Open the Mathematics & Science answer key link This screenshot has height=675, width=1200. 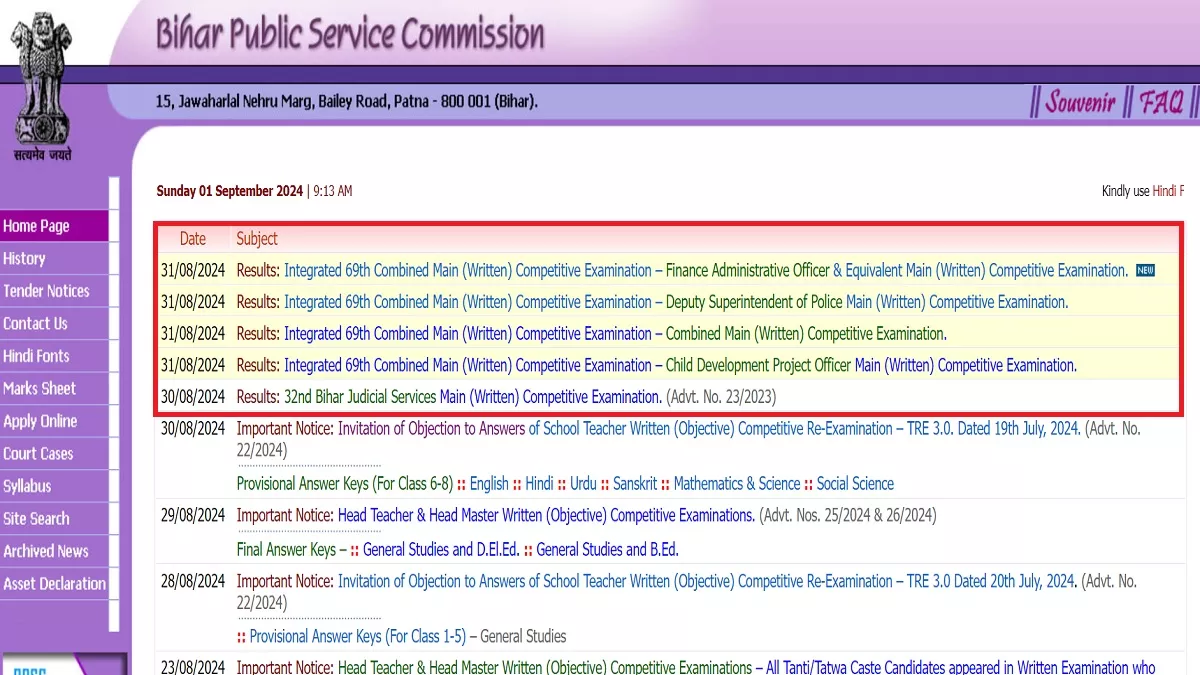(737, 484)
